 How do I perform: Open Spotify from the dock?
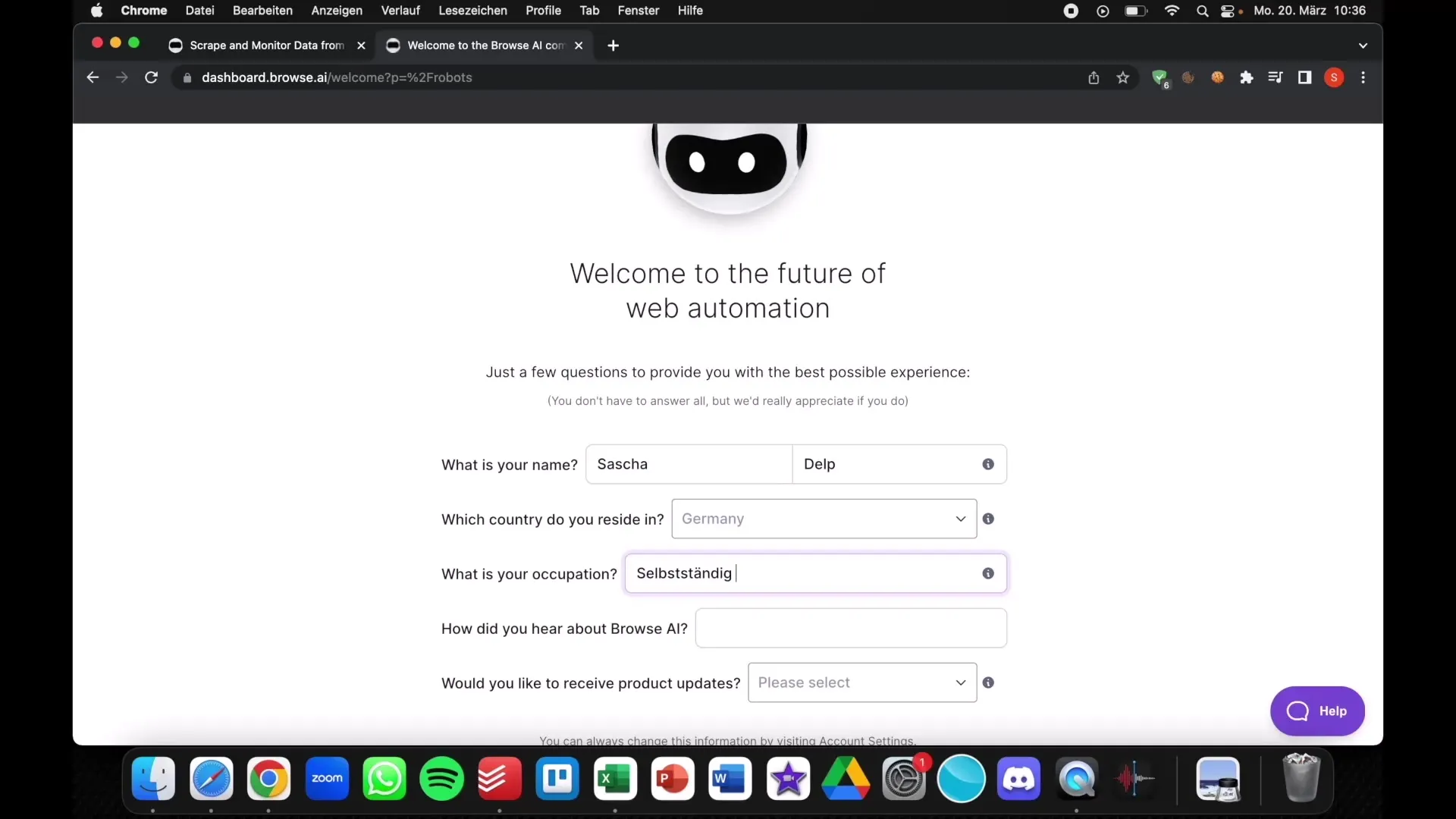(x=442, y=779)
